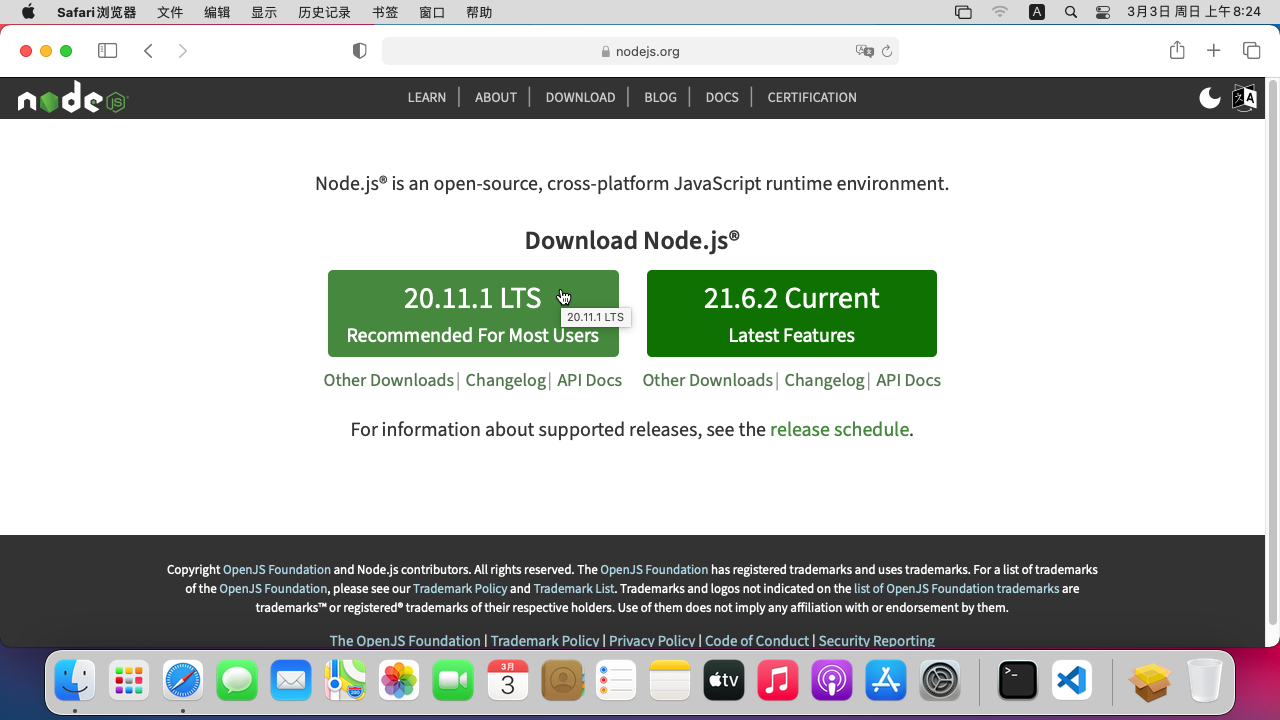Open Safari share menu
Viewport: 1280px width, 720px height.
1177,50
